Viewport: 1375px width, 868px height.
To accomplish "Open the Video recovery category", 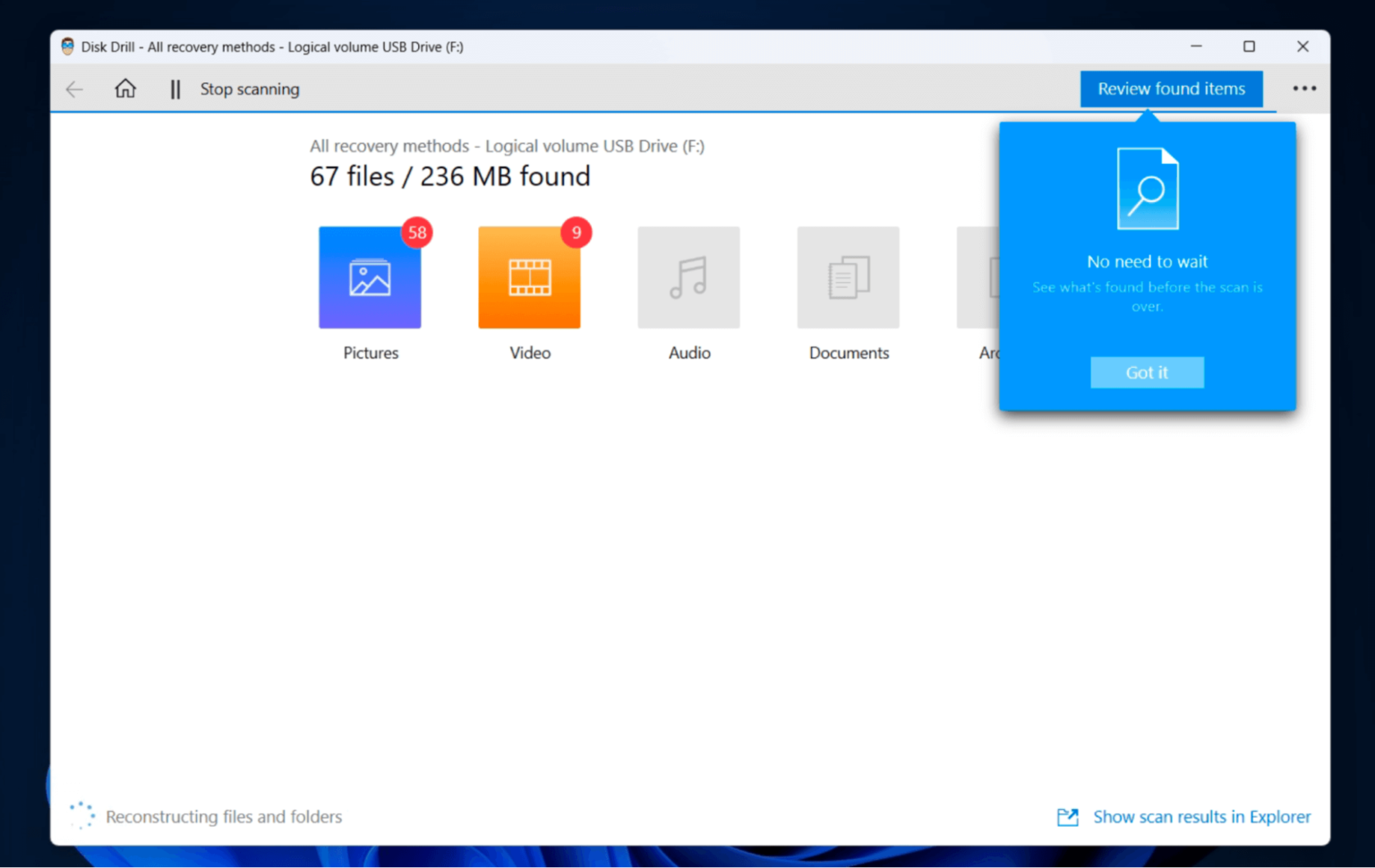I will [x=529, y=277].
